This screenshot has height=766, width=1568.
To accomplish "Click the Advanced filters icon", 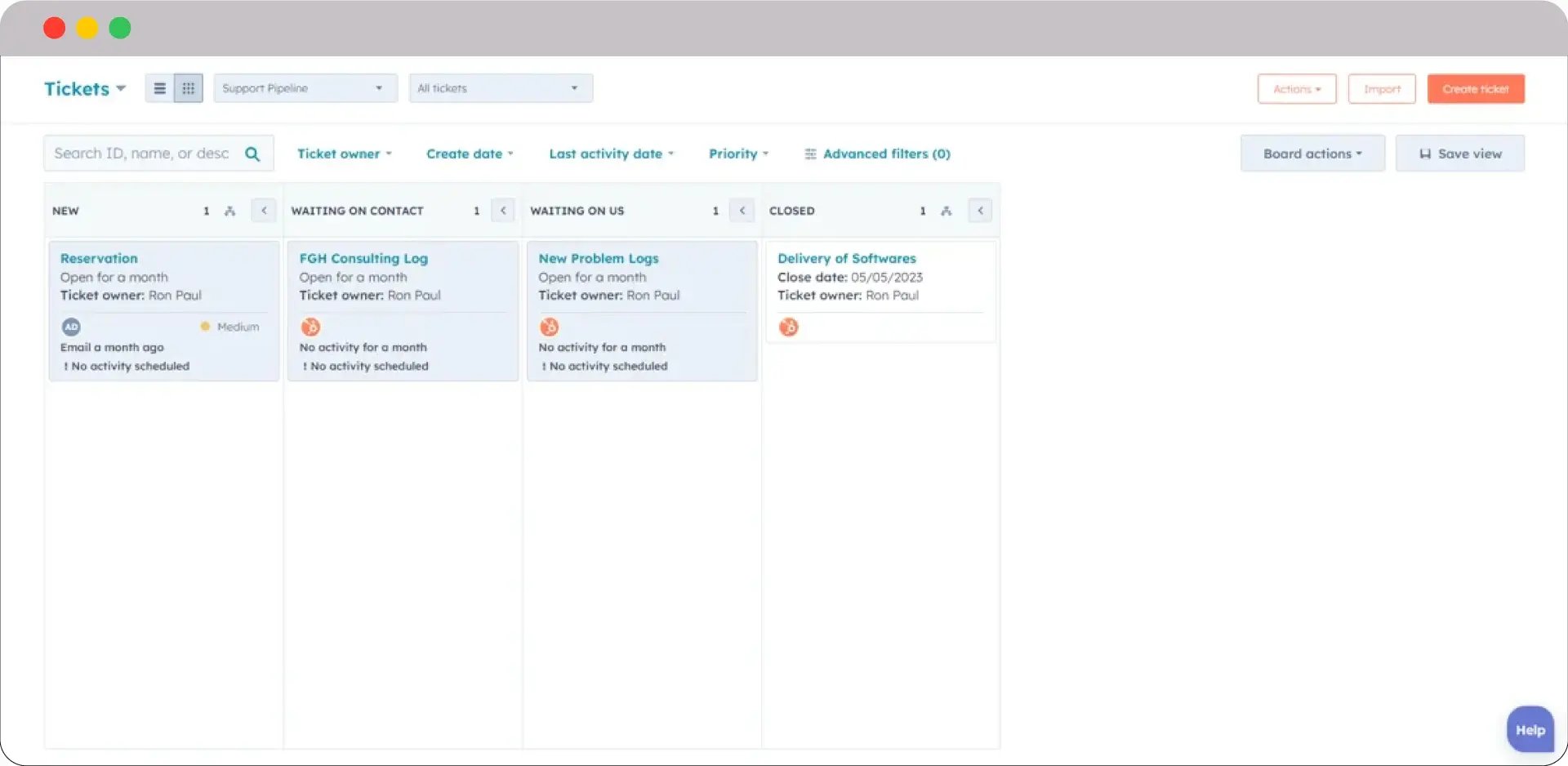I will pyautogui.click(x=809, y=154).
